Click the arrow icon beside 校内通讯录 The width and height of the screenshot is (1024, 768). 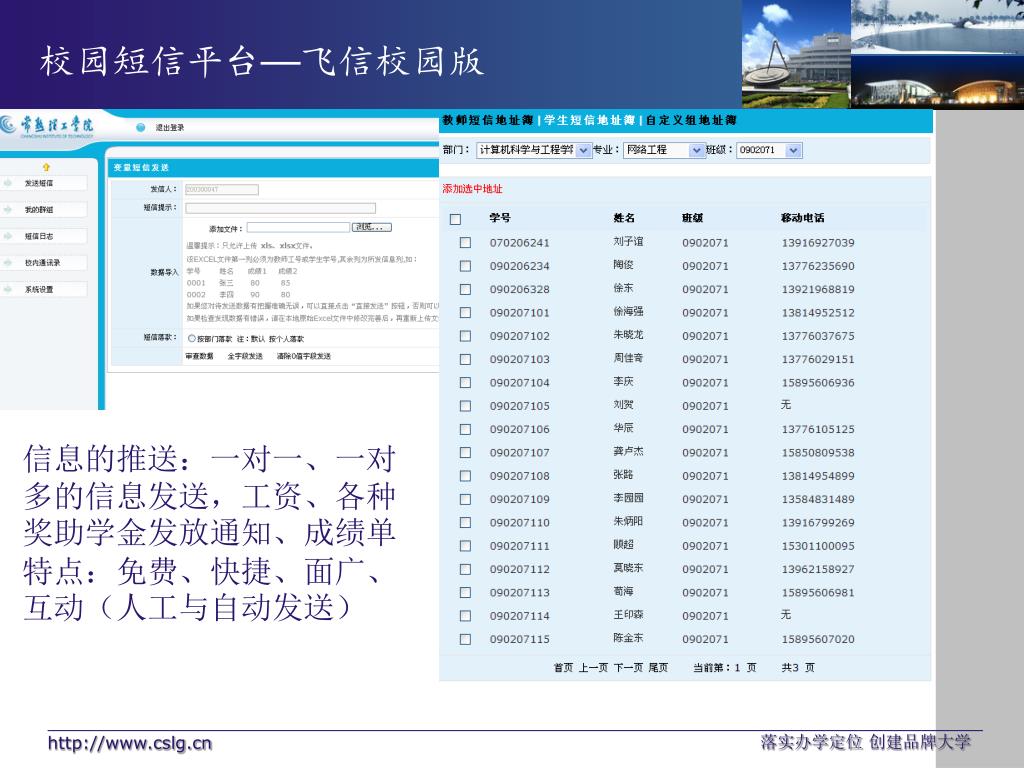8,263
